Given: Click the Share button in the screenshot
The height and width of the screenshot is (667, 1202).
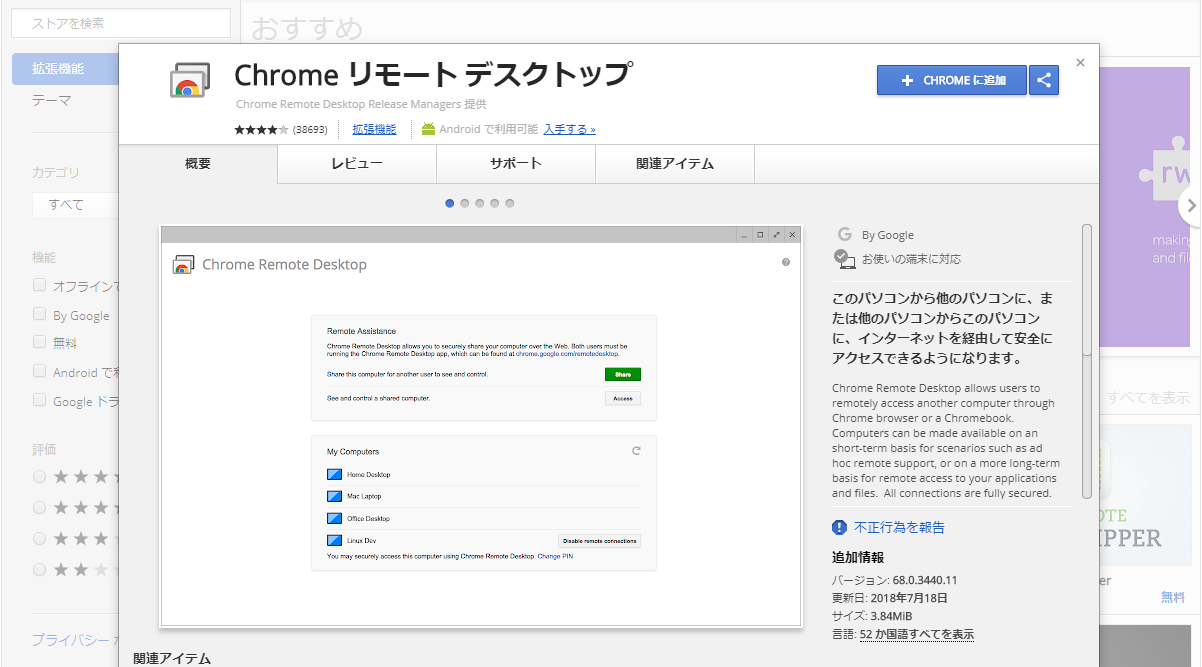Looking at the screenshot, I should (622, 374).
